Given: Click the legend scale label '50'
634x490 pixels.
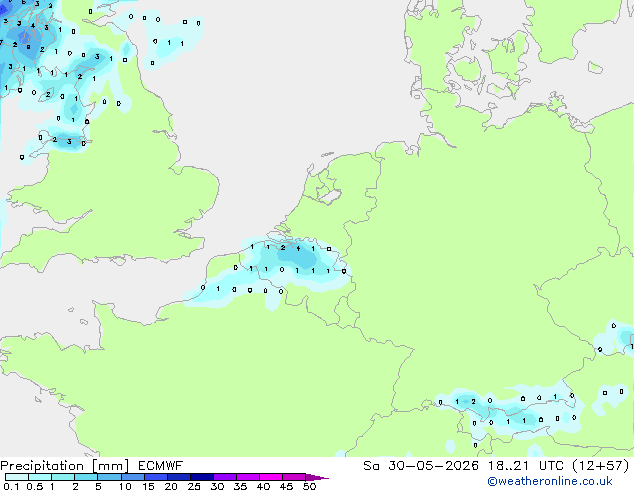Looking at the screenshot, I should point(309,486).
